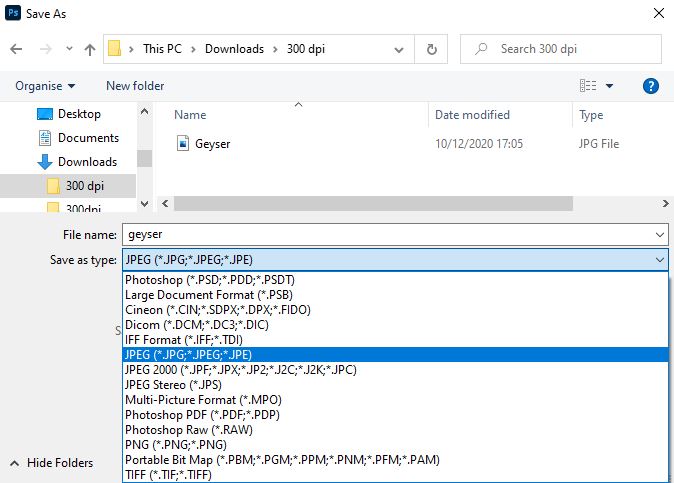Click the view layout icon
The height and width of the screenshot is (483, 674).
pyautogui.click(x=588, y=86)
